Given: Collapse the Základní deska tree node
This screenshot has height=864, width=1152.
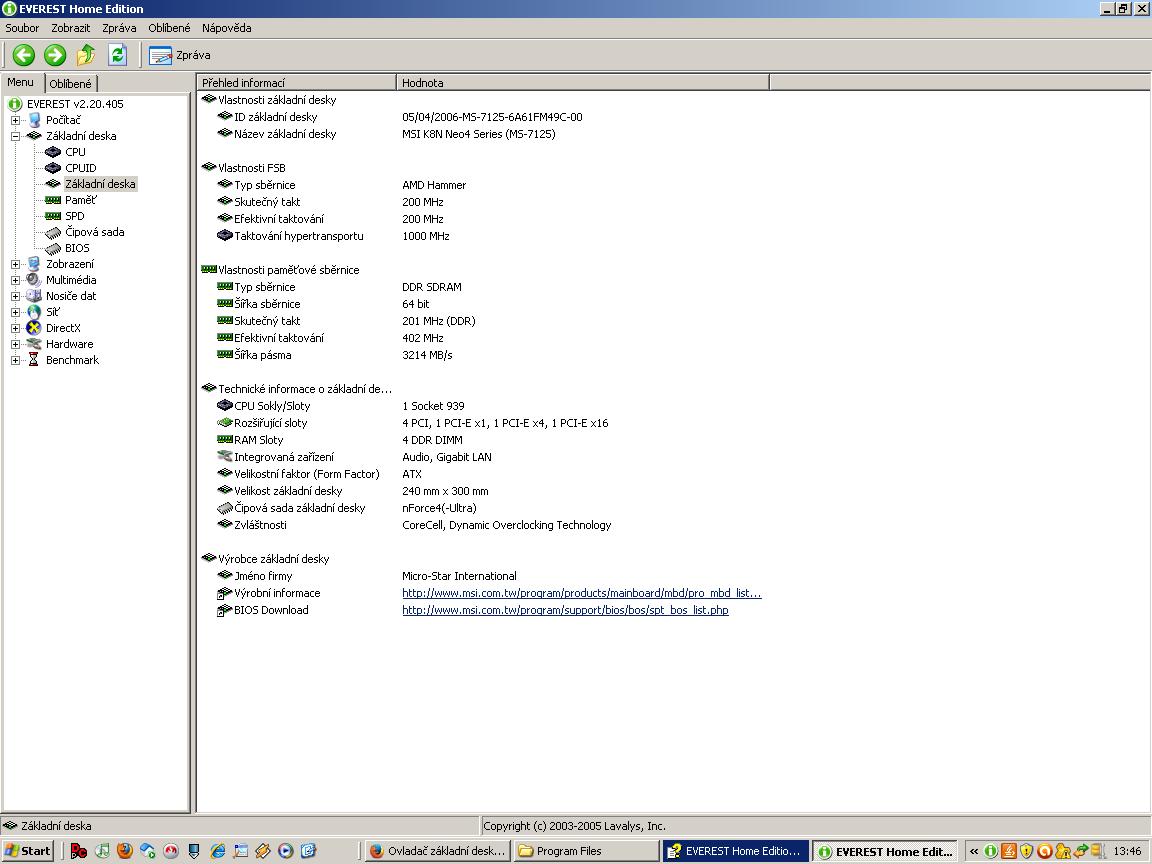Looking at the screenshot, I should click(x=15, y=136).
